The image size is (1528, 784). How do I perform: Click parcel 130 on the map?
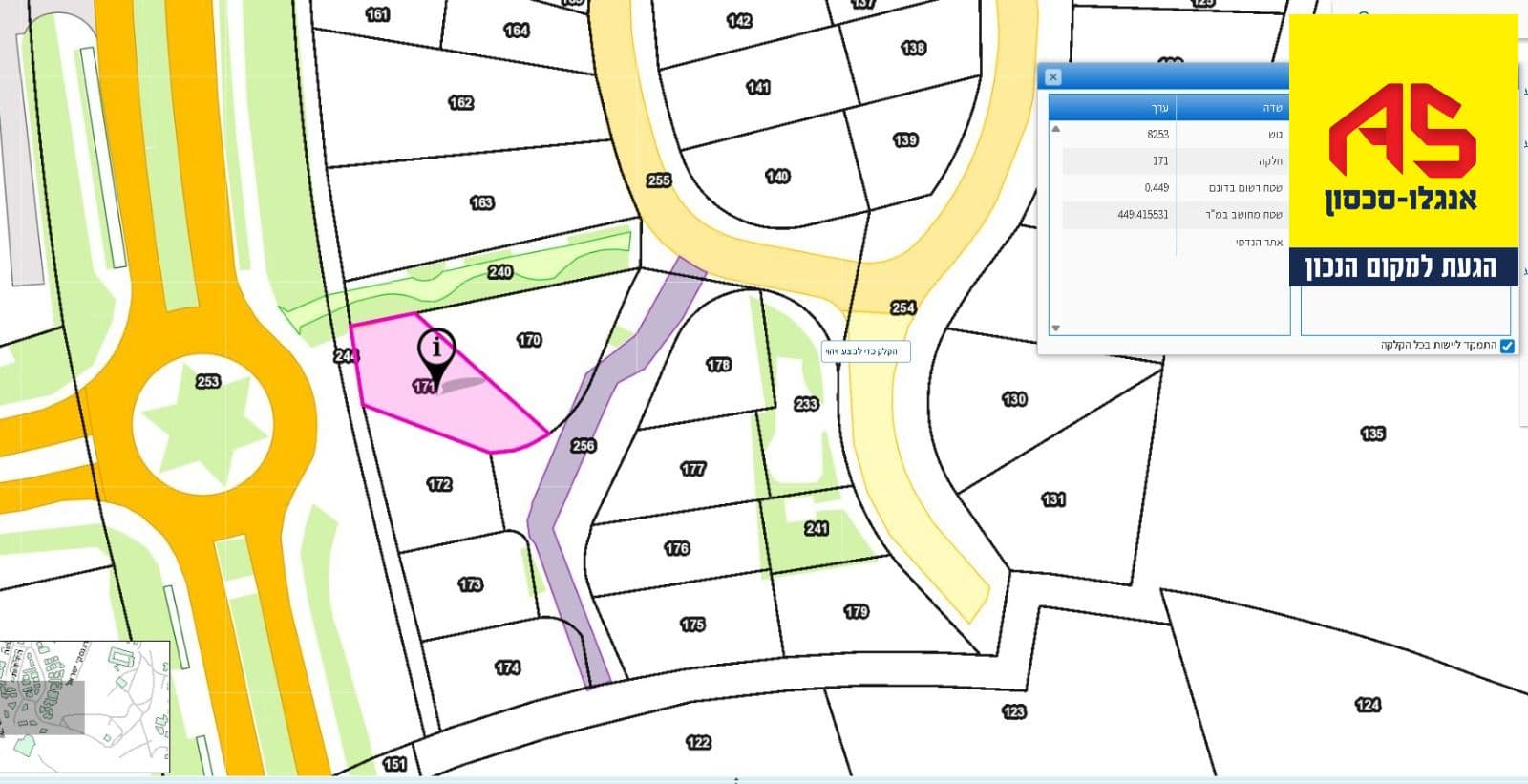1013,399
